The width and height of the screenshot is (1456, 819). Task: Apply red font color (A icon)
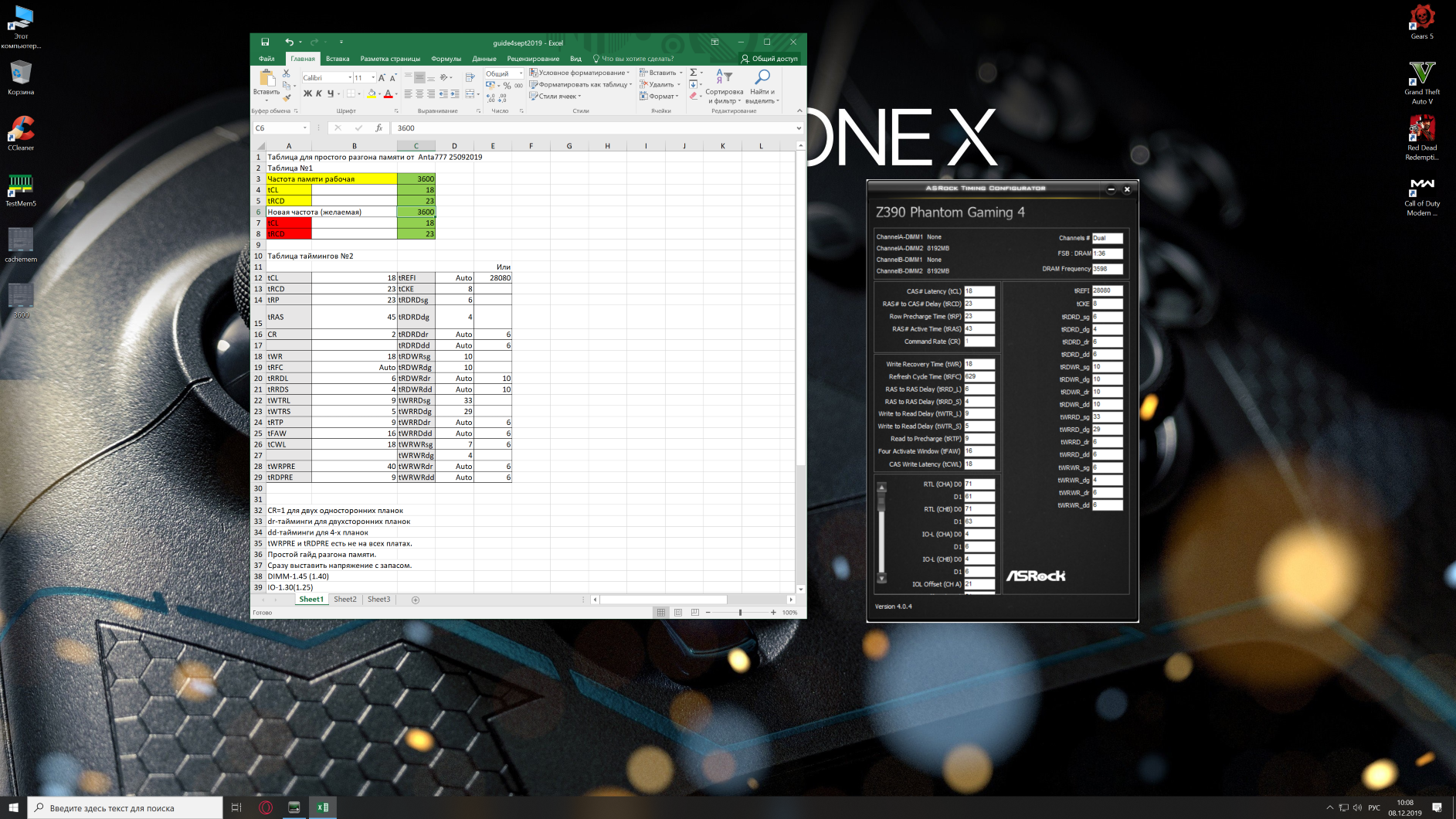(x=388, y=94)
